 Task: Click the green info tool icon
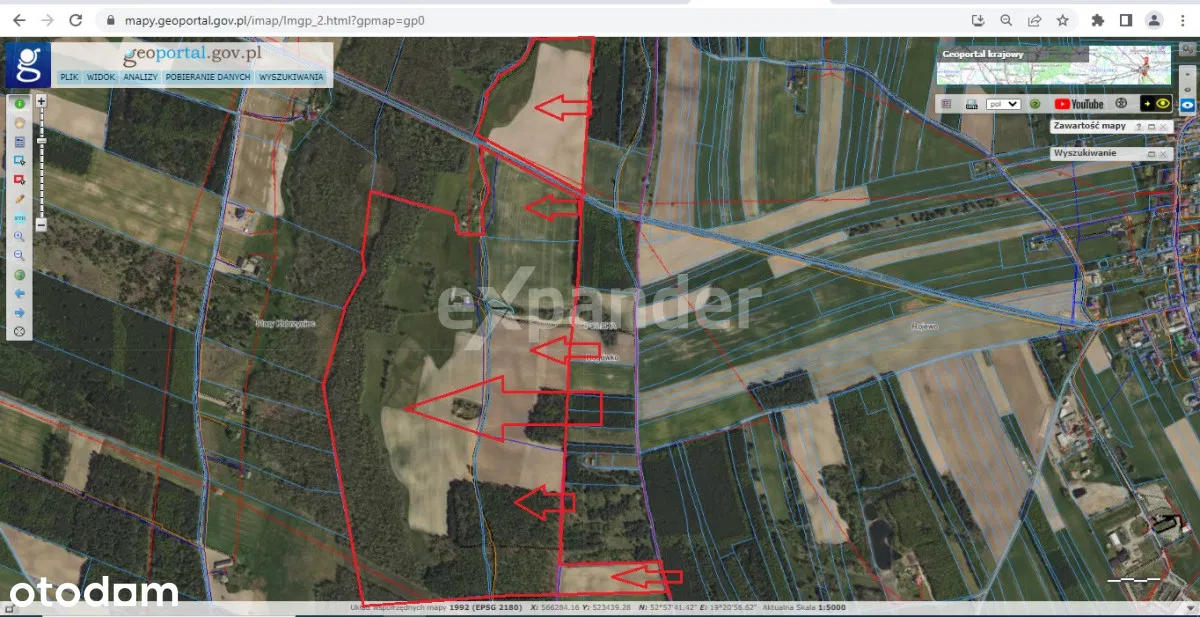[19, 104]
